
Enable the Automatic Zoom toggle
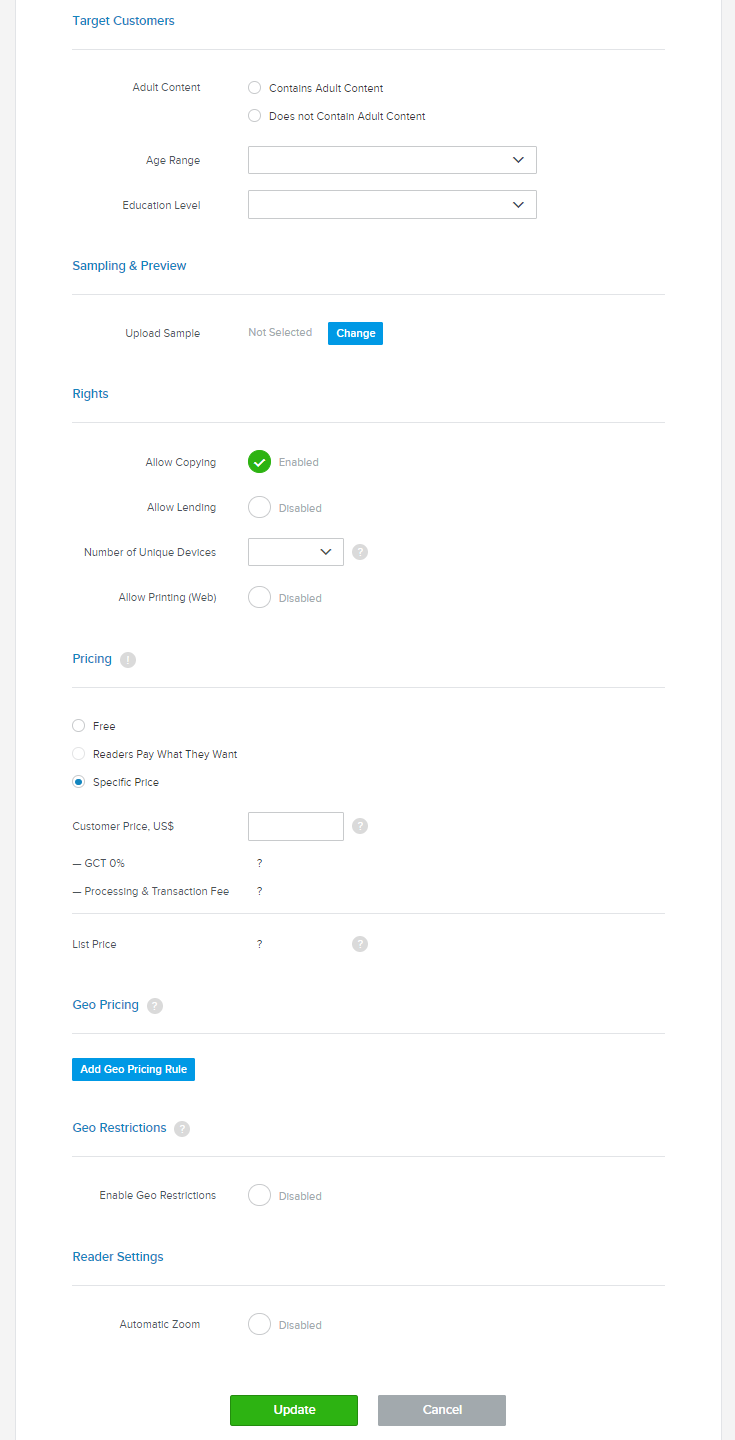click(x=260, y=1324)
